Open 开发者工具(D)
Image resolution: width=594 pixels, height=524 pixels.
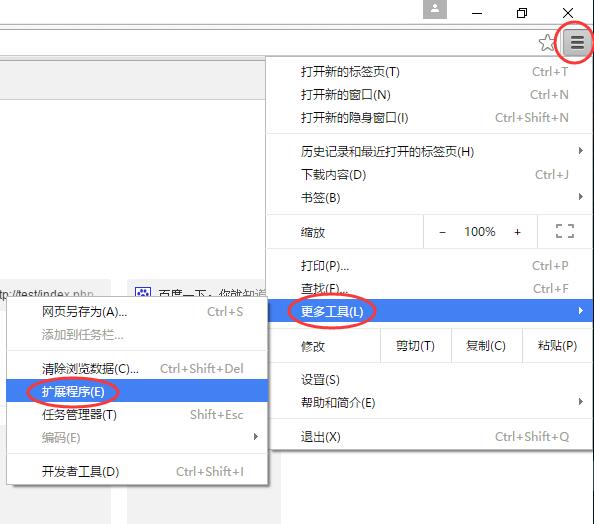137,471
